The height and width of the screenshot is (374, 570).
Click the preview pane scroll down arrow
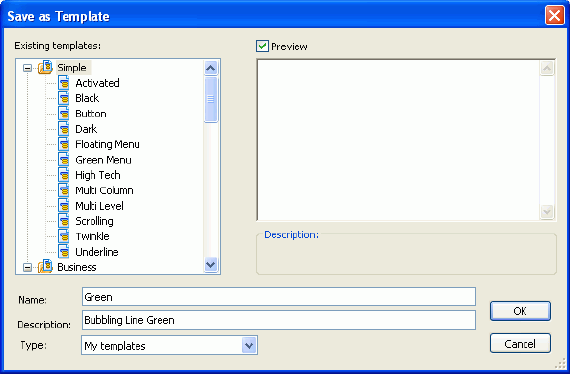coord(547,212)
